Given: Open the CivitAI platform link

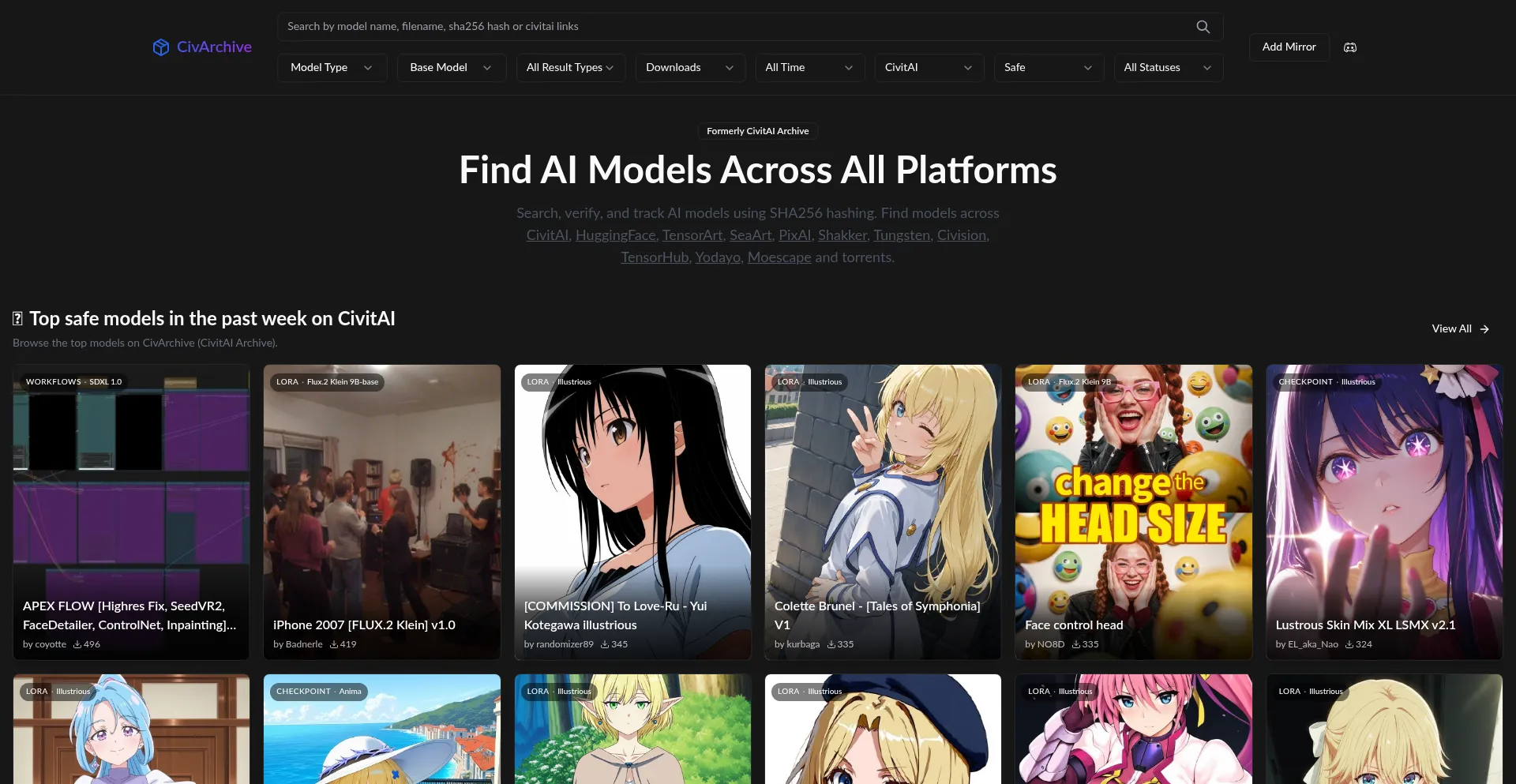Looking at the screenshot, I should coord(547,235).
